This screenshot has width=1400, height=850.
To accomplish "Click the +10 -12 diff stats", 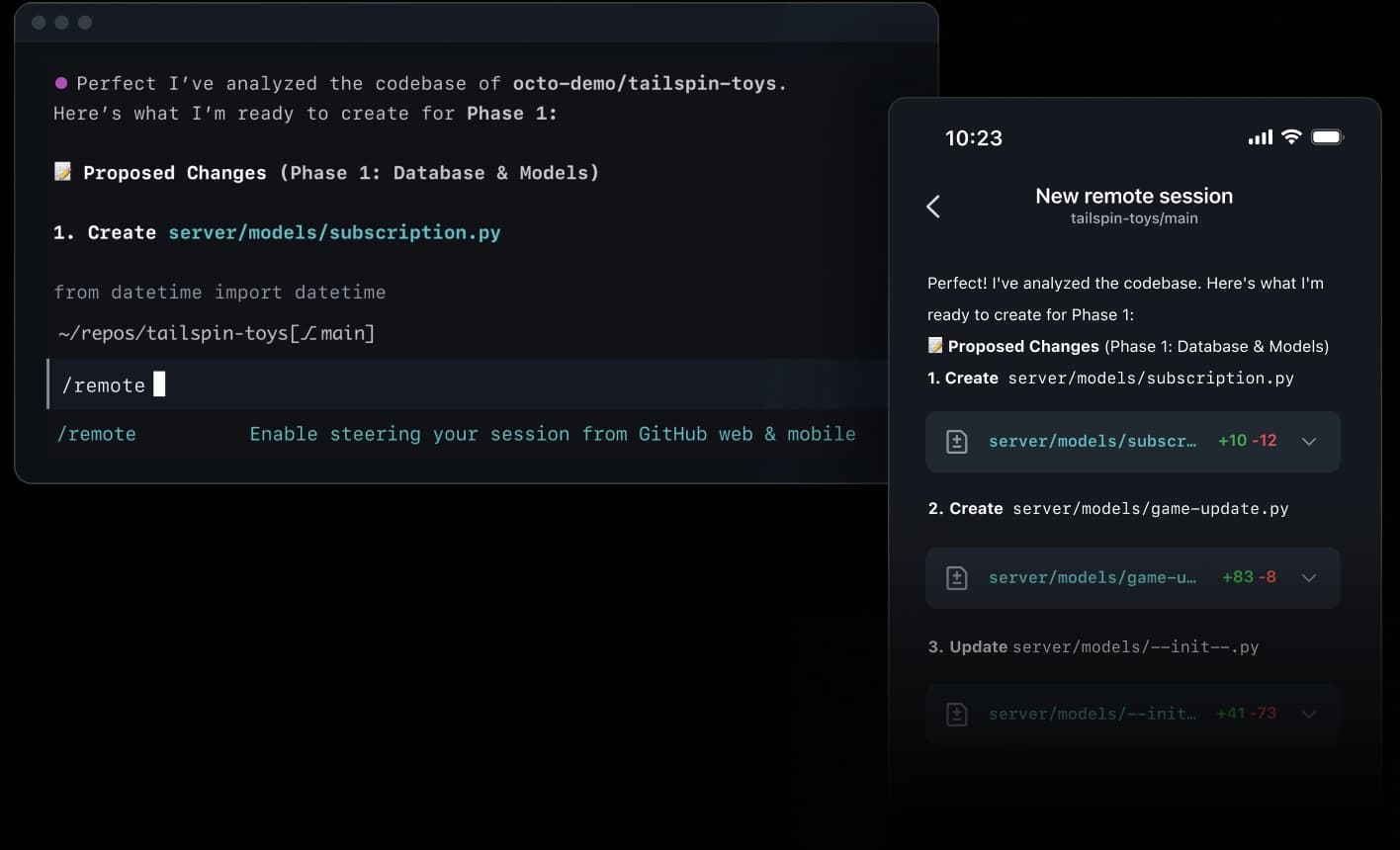I will [1248, 441].
